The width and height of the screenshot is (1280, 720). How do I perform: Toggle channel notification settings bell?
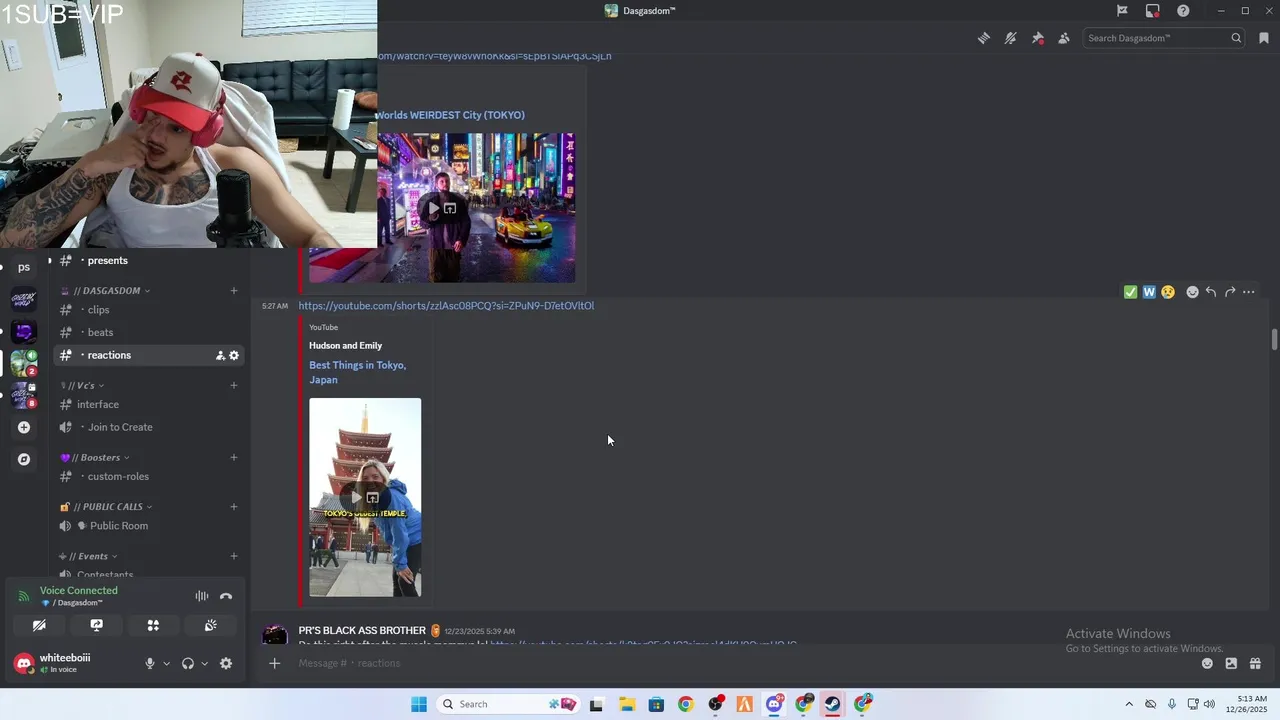click(x=1011, y=38)
